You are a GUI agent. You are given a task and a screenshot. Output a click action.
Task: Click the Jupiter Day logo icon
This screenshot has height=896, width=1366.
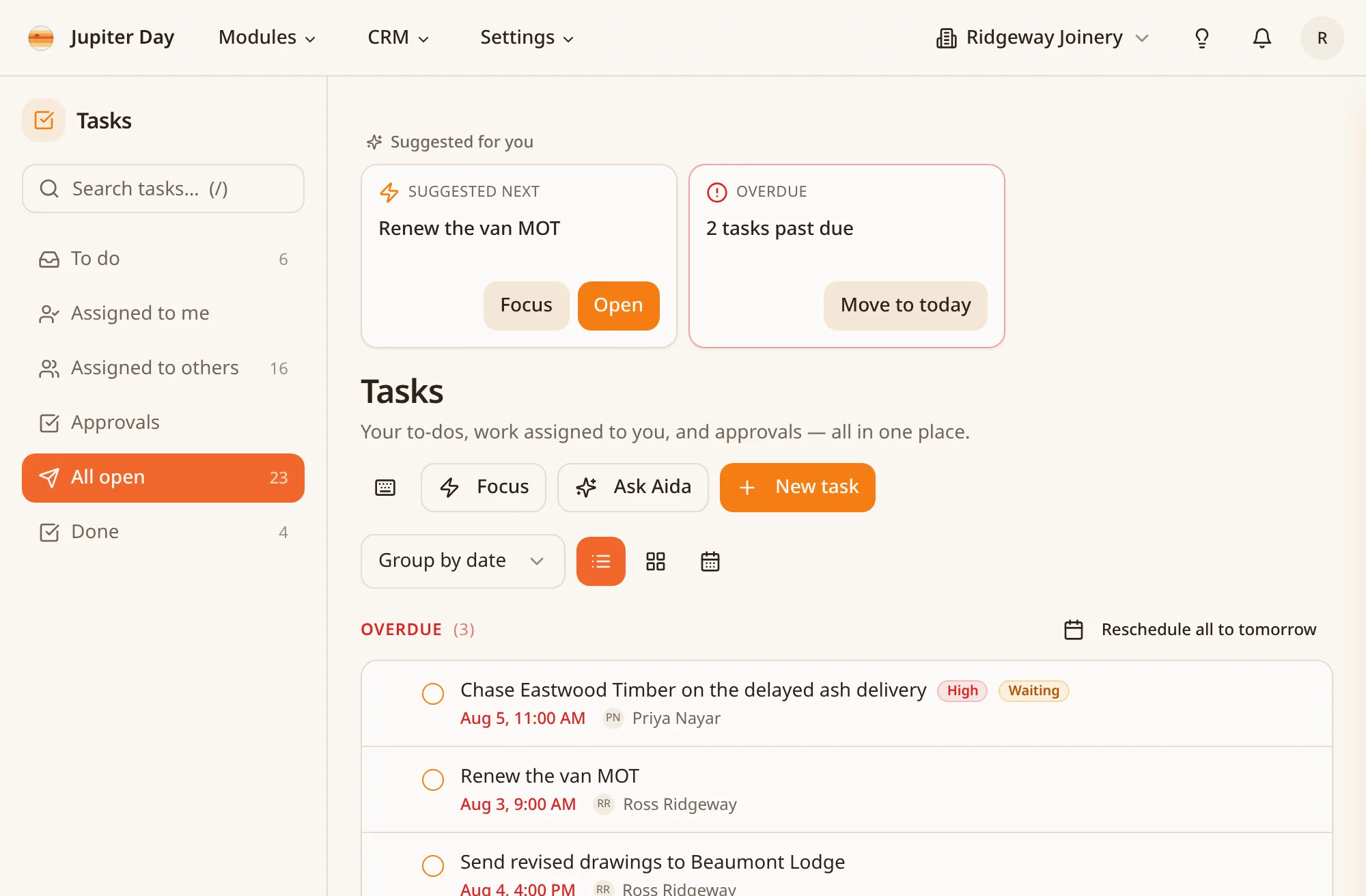[x=41, y=38]
